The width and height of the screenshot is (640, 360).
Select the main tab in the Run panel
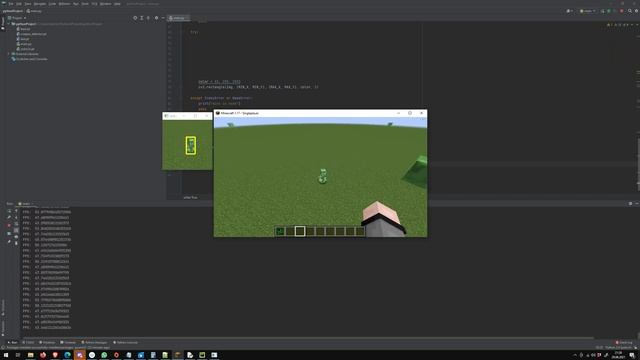point(25,204)
